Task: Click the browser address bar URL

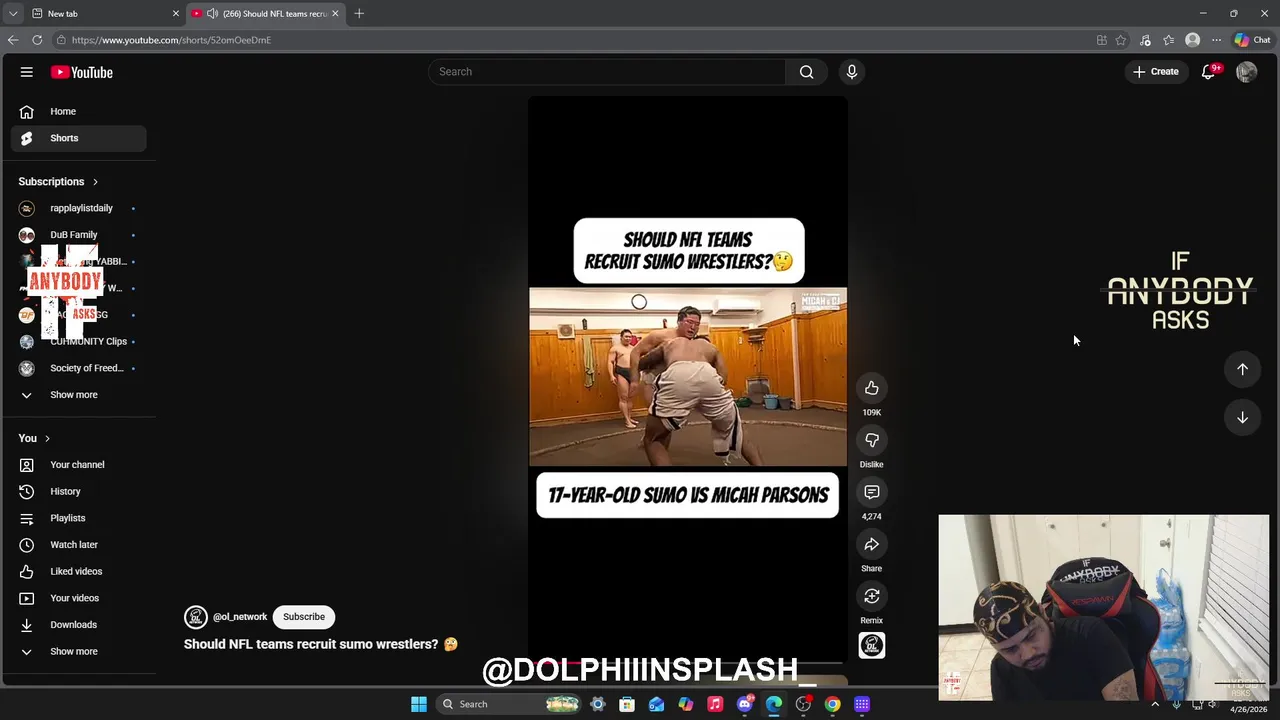Action: pos(171,40)
